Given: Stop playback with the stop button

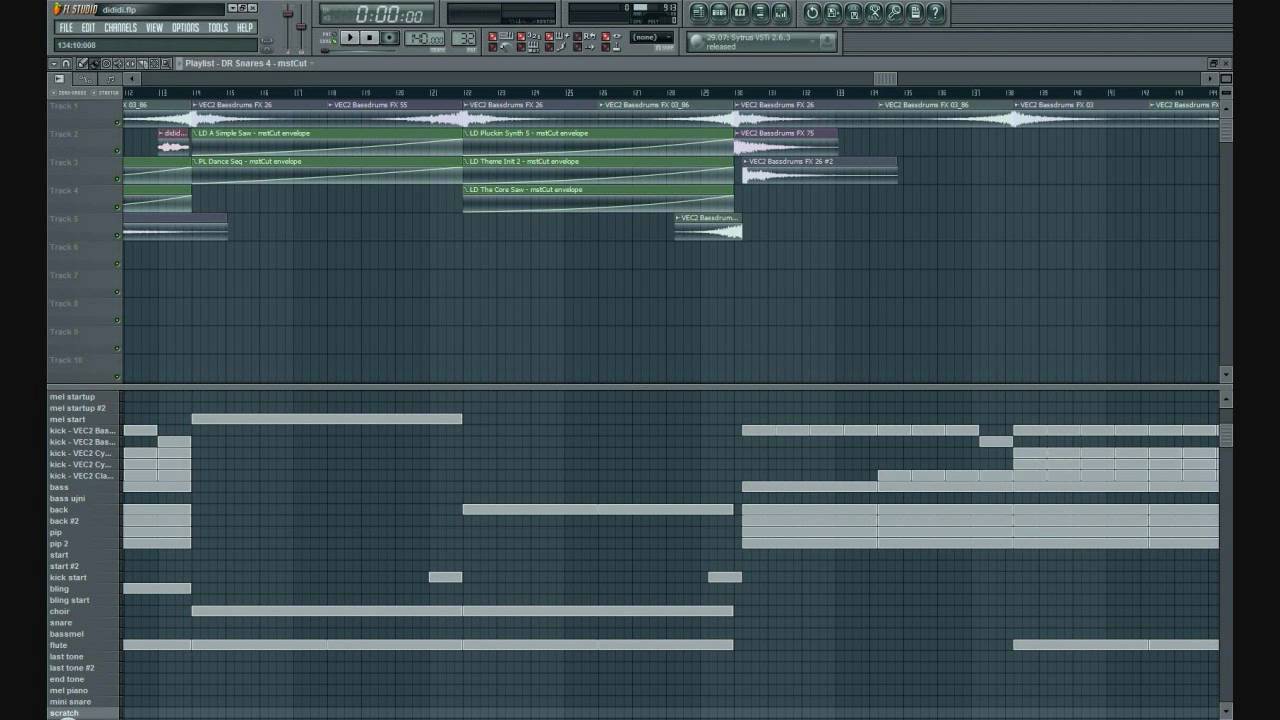Looking at the screenshot, I should [x=369, y=38].
